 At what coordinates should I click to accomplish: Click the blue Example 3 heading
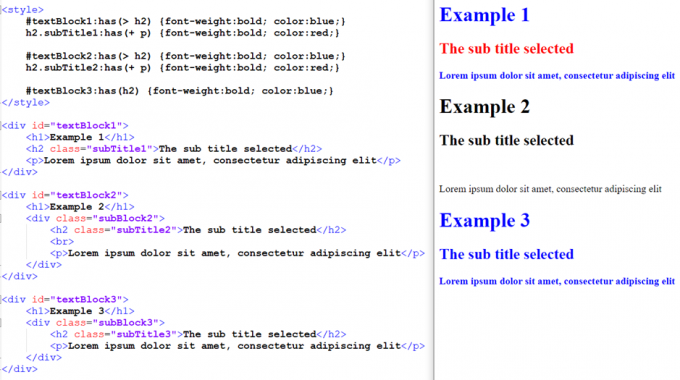pyautogui.click(x=484, y=220)
